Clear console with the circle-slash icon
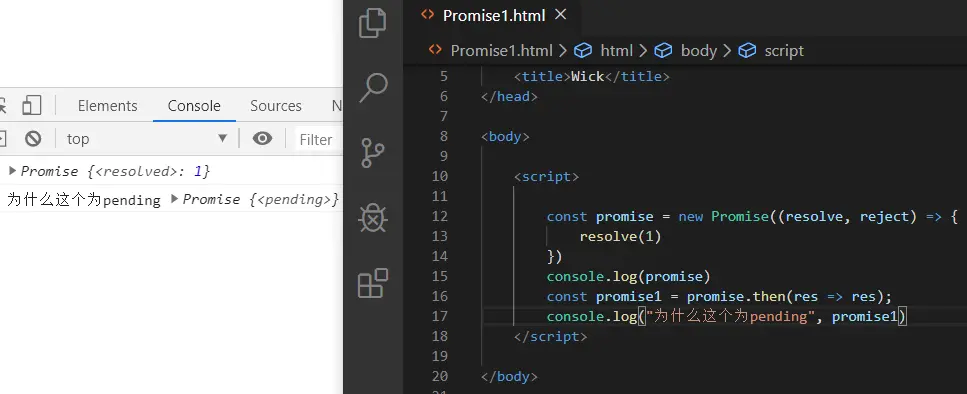The image size is (967, 394). point(33,139)
